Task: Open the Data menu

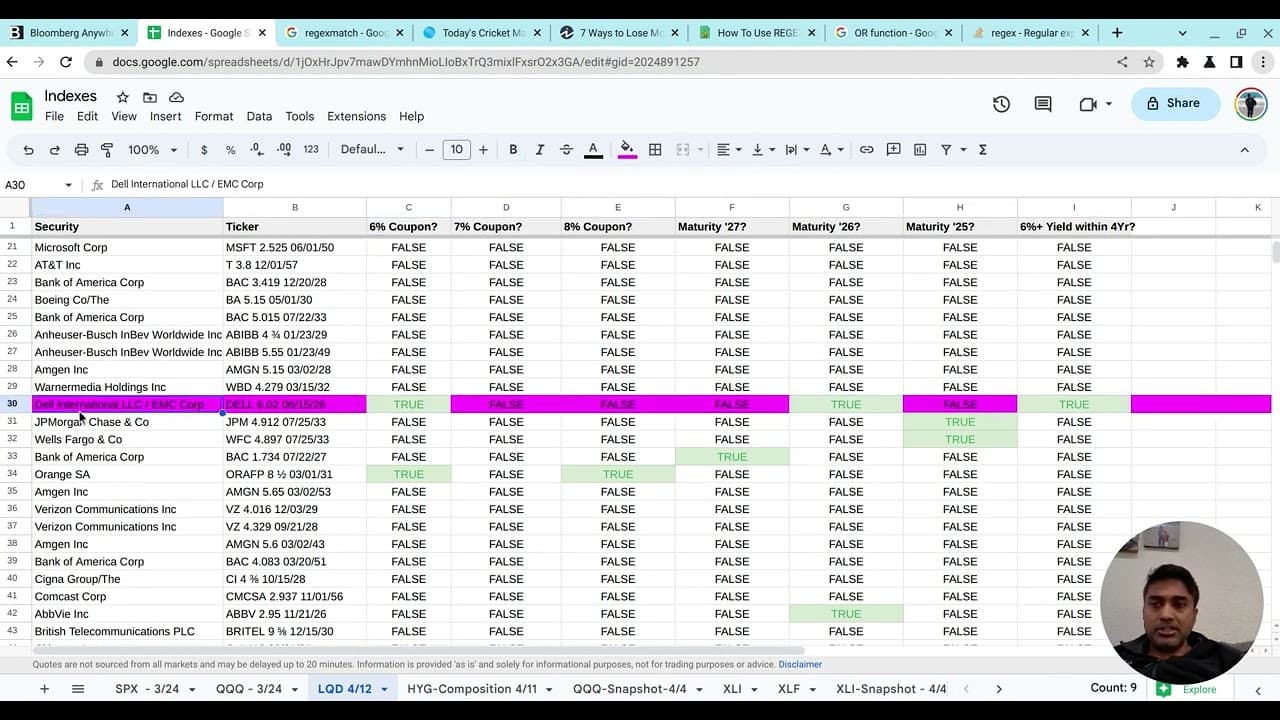Action: (x=259, y=116)
